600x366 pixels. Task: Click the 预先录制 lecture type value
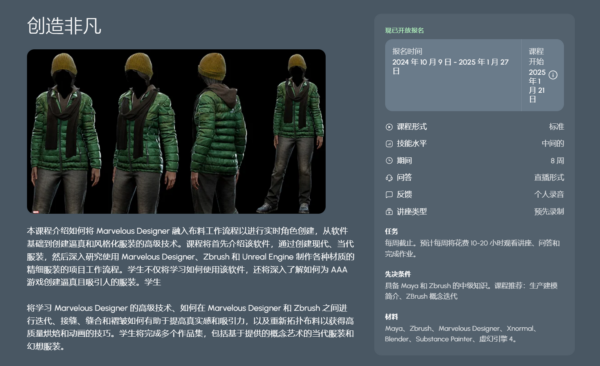549,211
